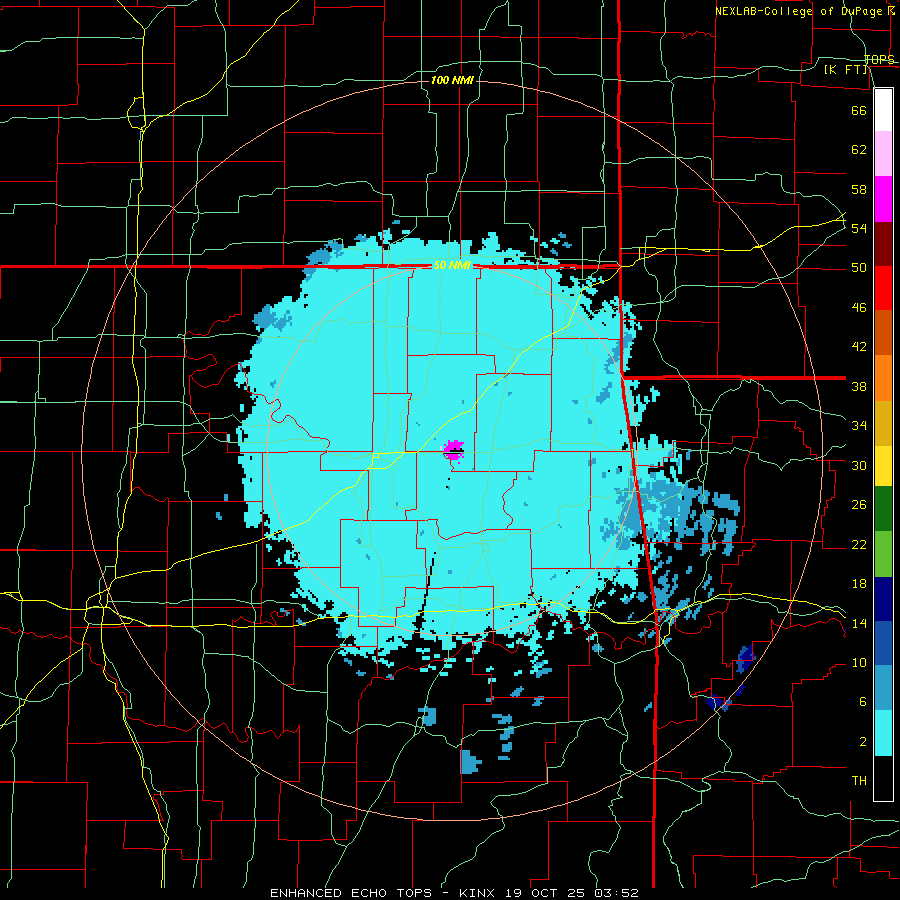900x900 pixels.
Task: Click the "30" legend value
Action: [x=859, y=465]
